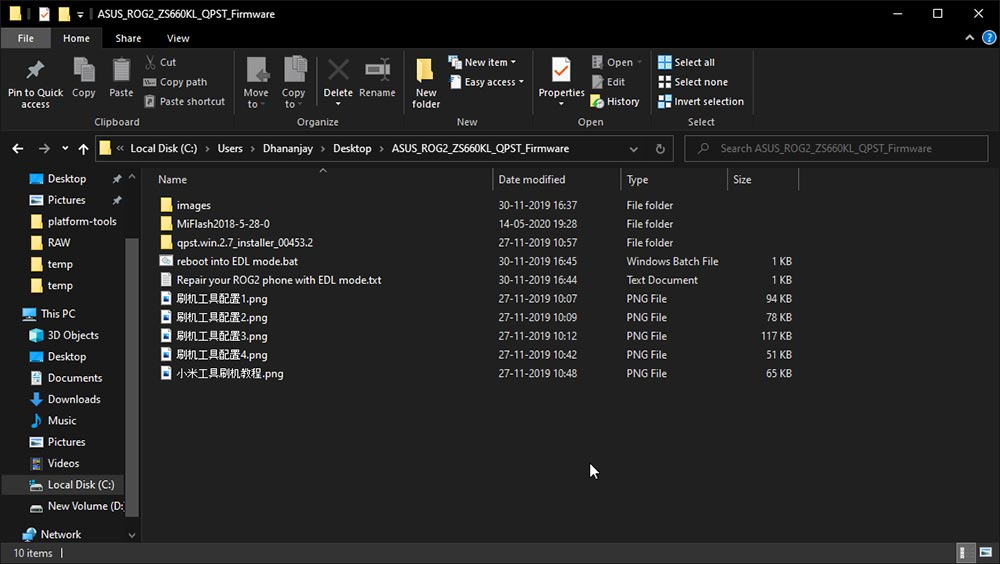Click the Cut scissors option
This screenshot has width=1000, height=564.
(x=160, y=62)
